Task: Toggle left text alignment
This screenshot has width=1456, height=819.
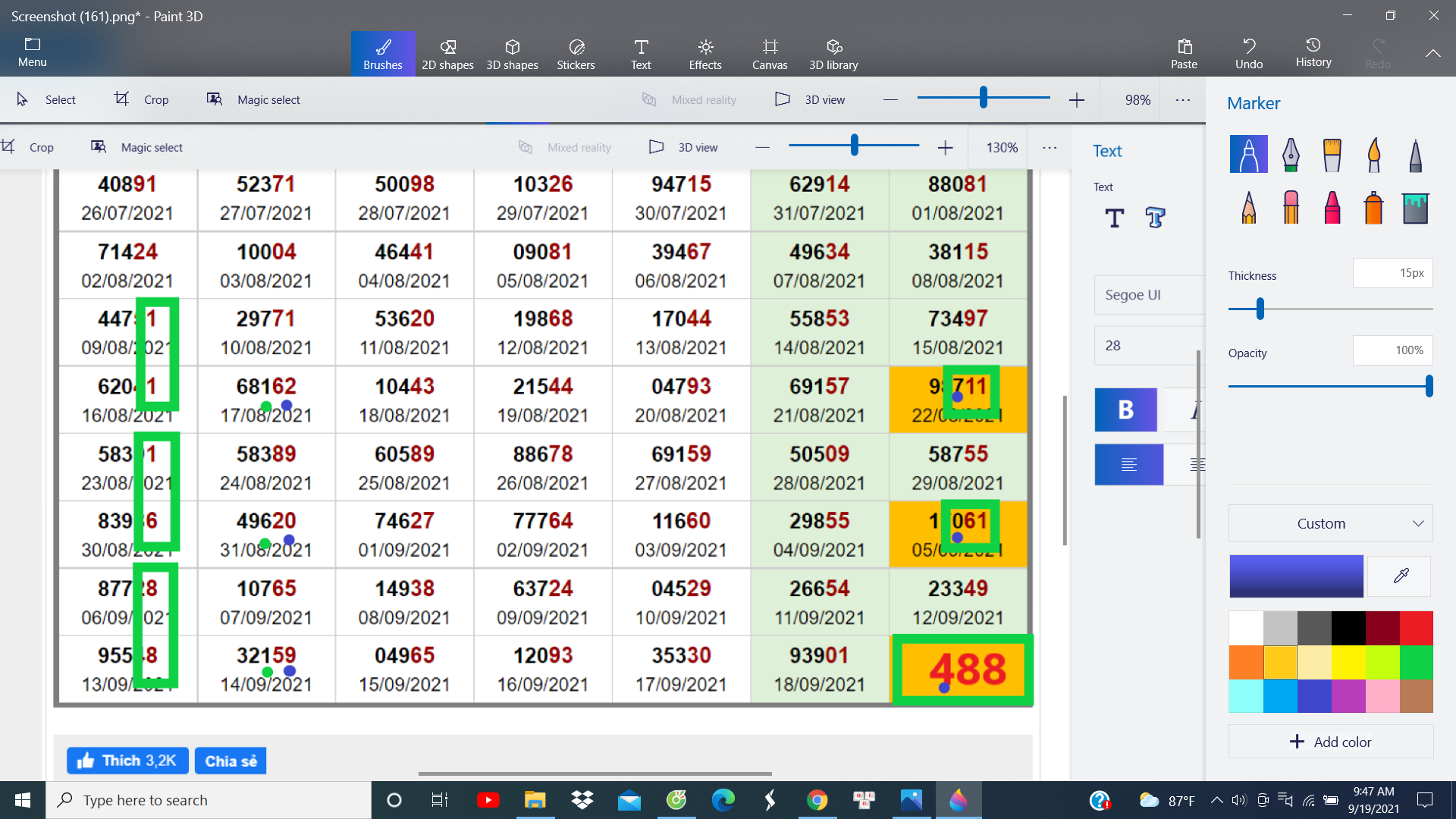Action: pos(1128,464)
